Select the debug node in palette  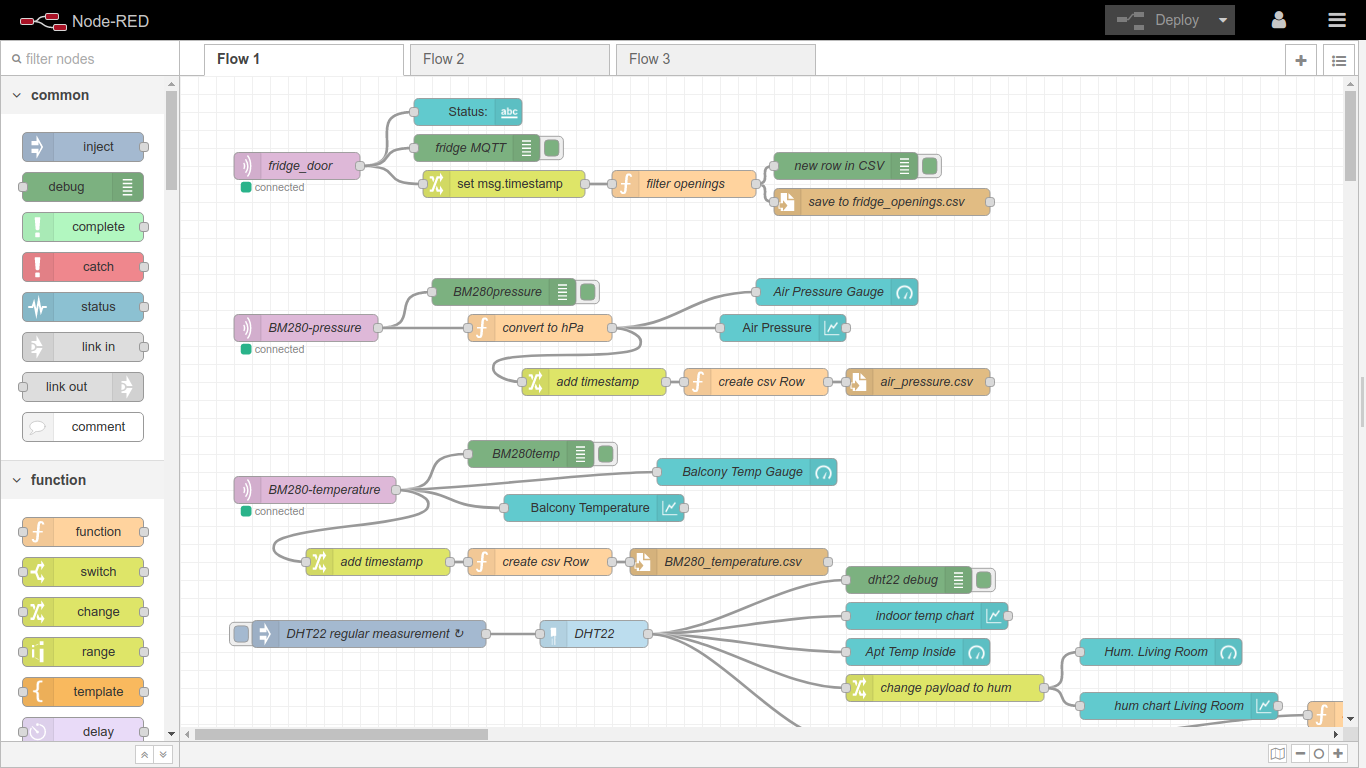pyautogui.click(x=83, y=187)
